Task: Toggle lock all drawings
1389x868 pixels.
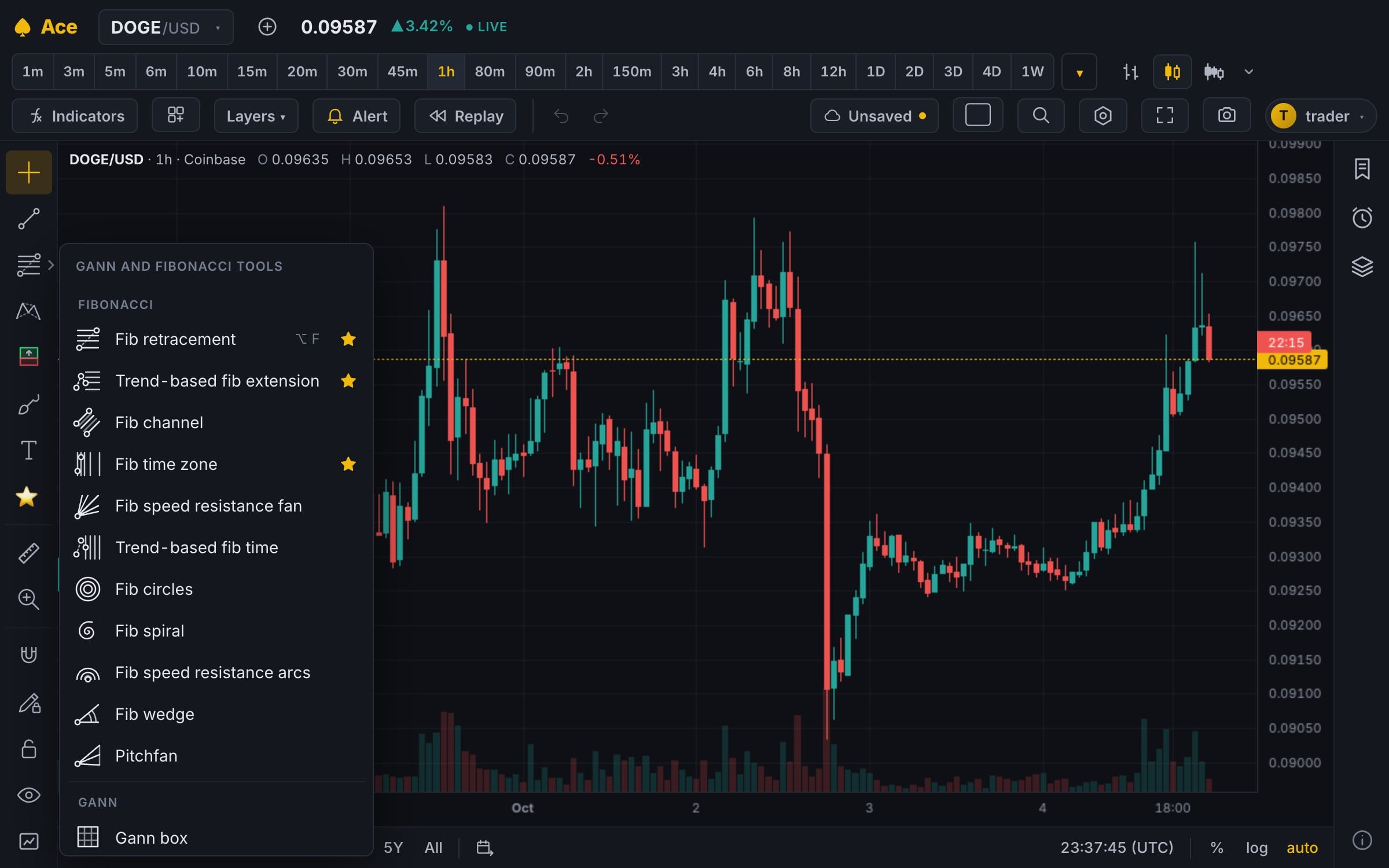Action: coord(28,749)
